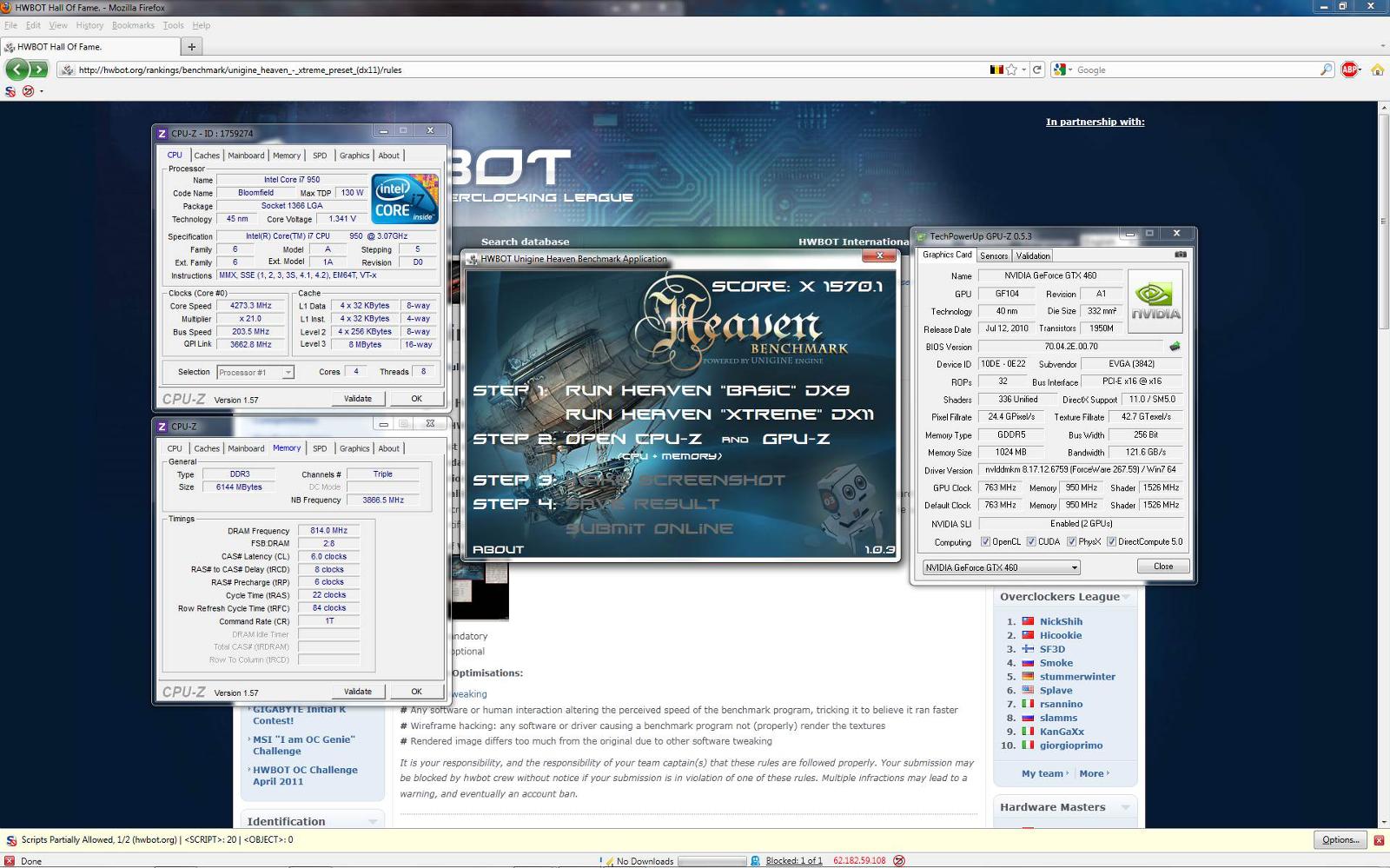Click the GPU-Z BIOS save chip icon
1390x868 pixels.
pyautogui.click(x=1175, y=346)
